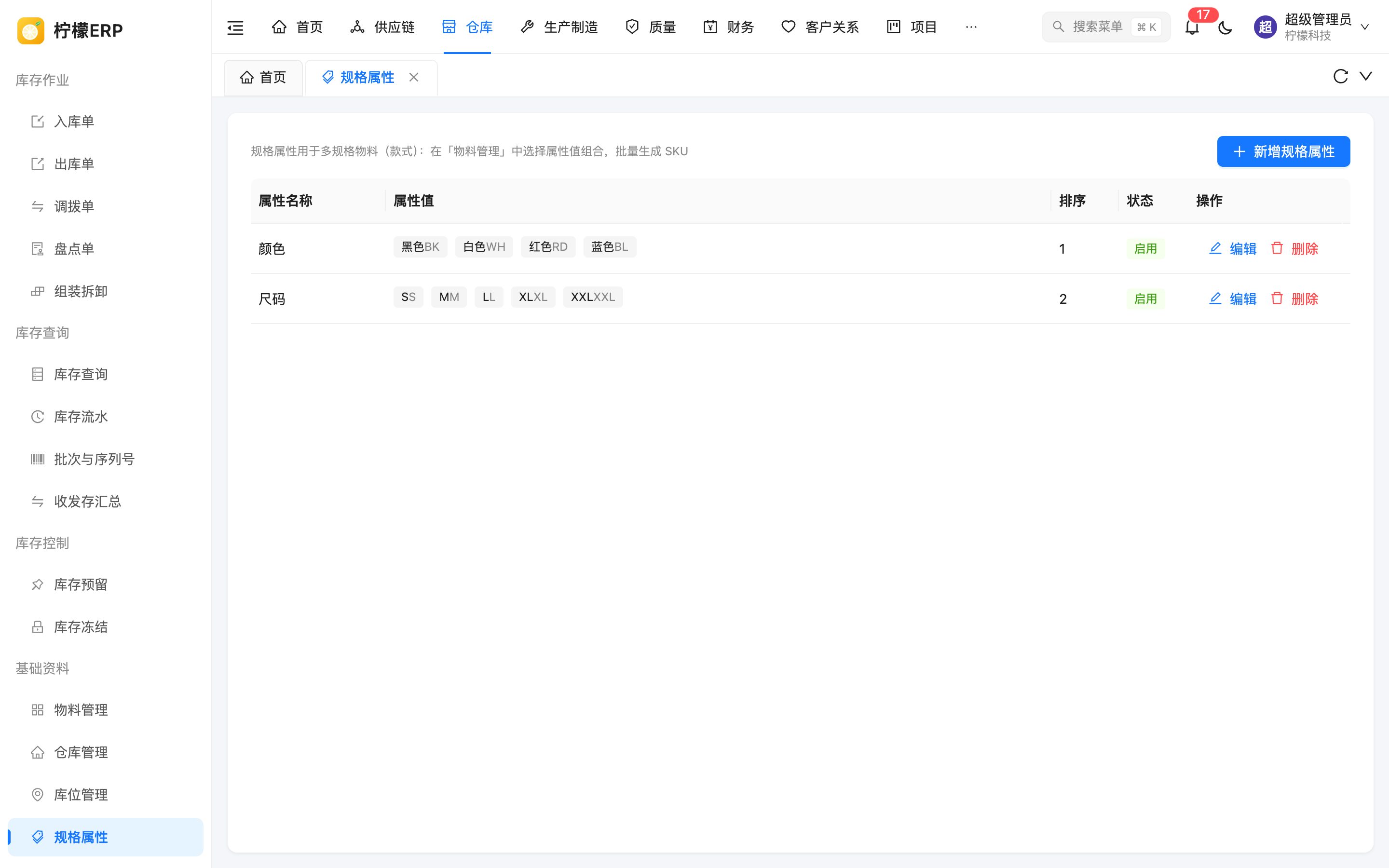Close the 规格属性 tab
The image size is (1389, 868).
[x=414, y=77]
